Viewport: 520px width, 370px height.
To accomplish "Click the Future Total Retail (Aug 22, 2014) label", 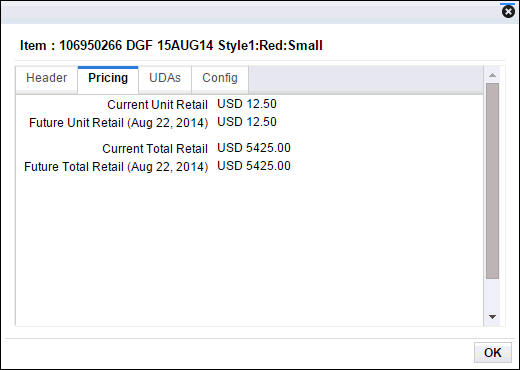I will click(x=116, y=167).
